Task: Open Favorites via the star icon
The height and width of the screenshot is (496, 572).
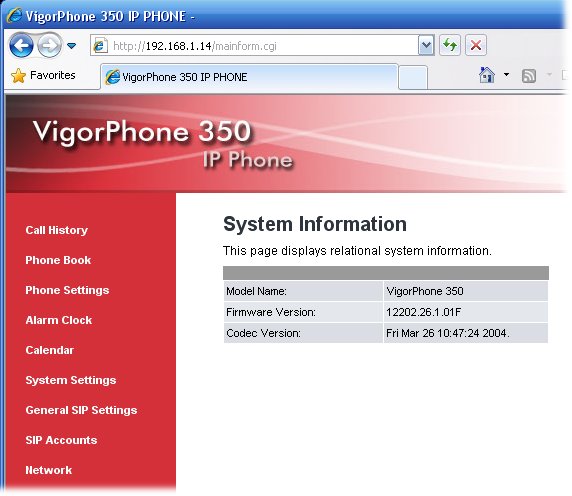Action: coord(18,75)
